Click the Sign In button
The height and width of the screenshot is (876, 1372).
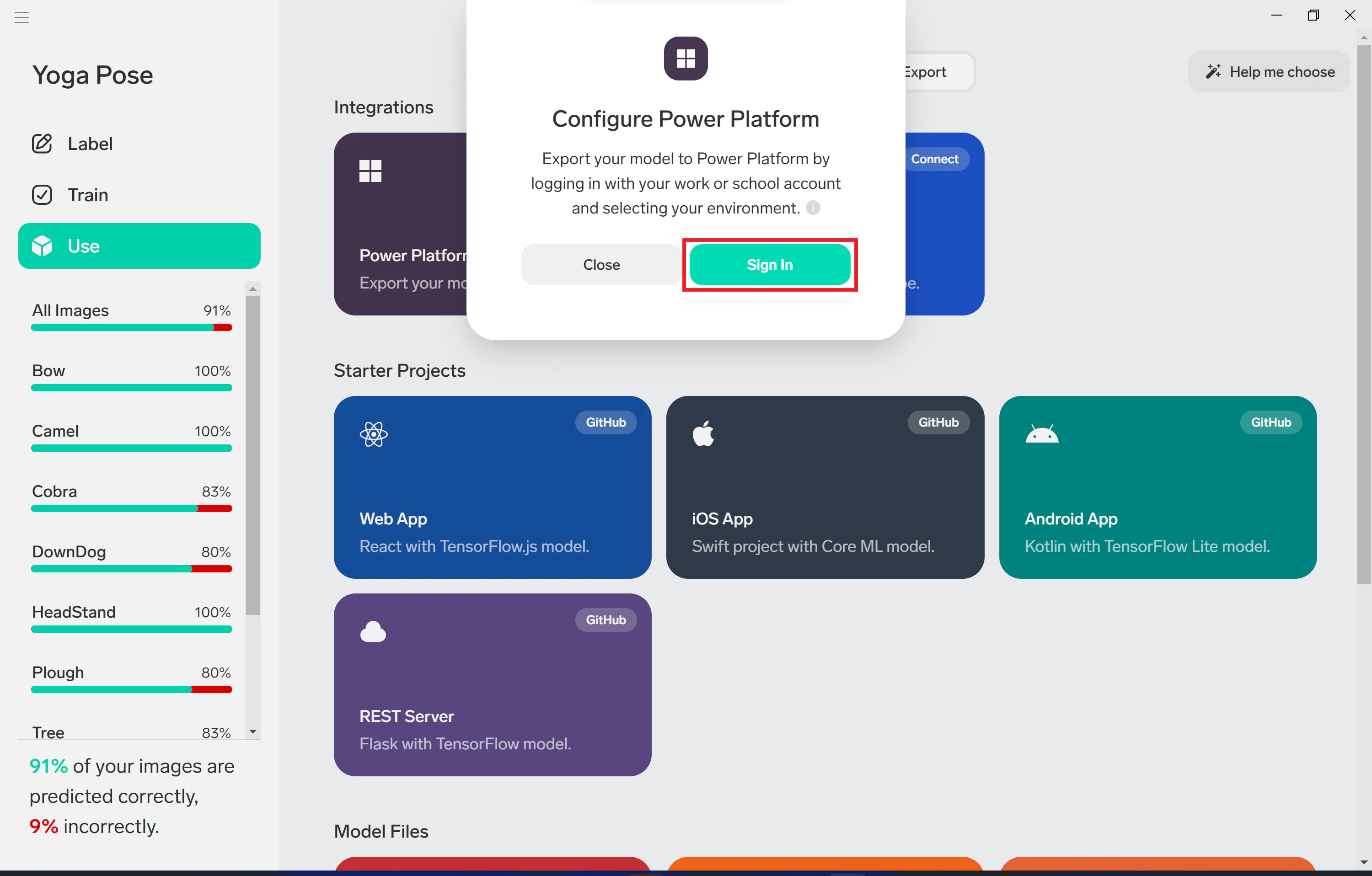[770, 265]
